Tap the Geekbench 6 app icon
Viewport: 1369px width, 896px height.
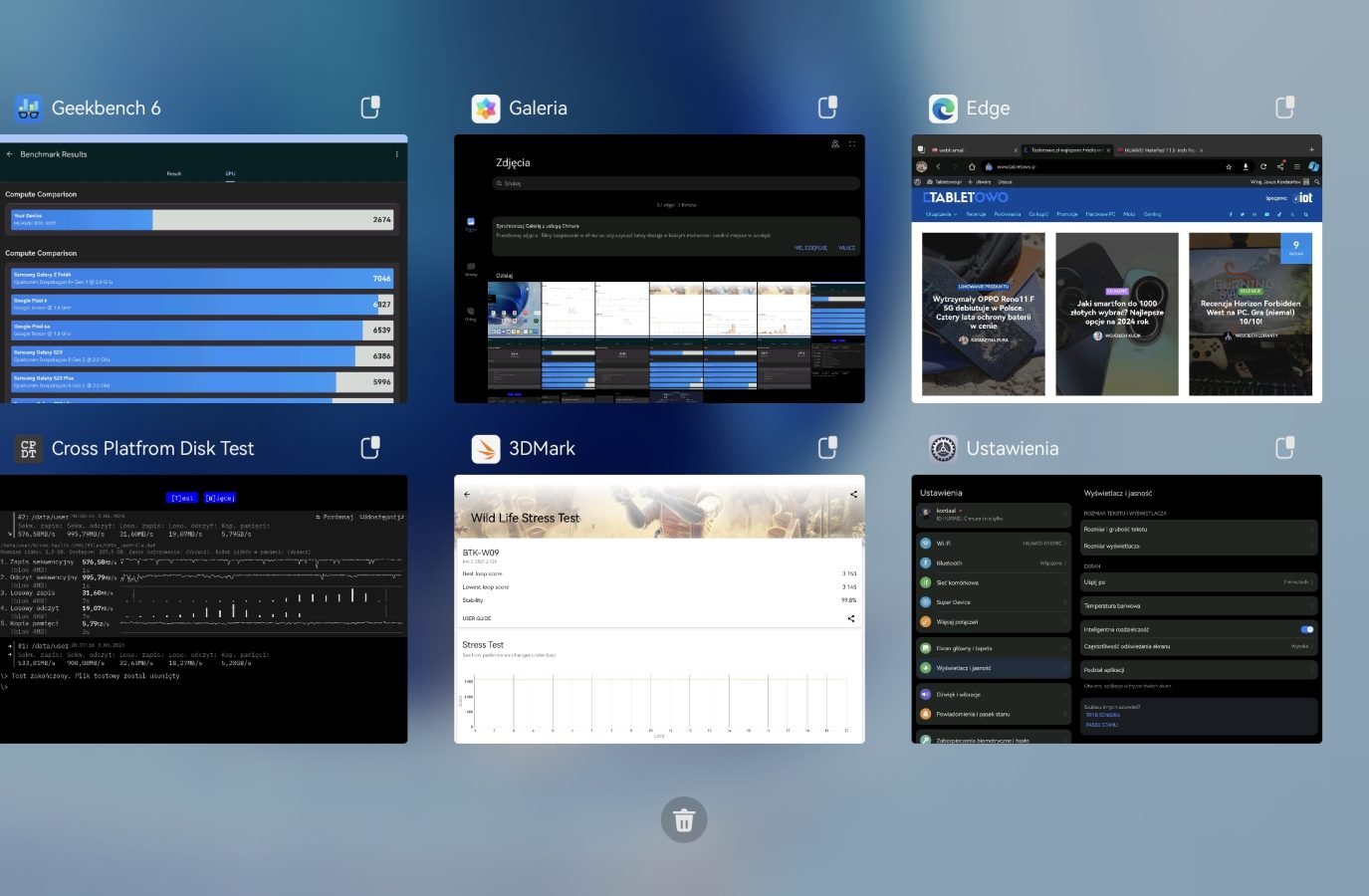pos(28,108)
